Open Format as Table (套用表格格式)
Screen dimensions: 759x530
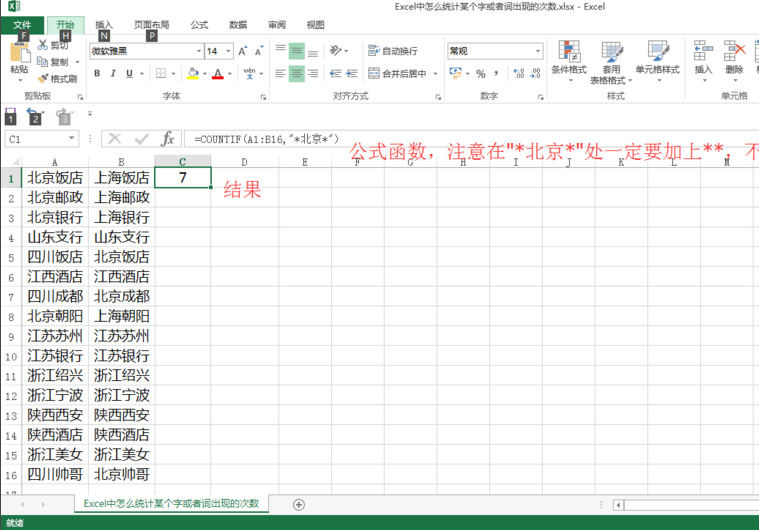pyautogui.click(x=611, y=62)
